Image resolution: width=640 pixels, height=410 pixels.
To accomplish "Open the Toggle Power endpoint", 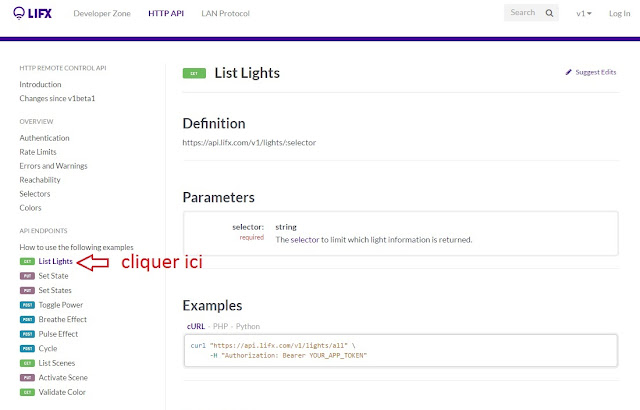I will pyautogui.click(x=61, y=305).
